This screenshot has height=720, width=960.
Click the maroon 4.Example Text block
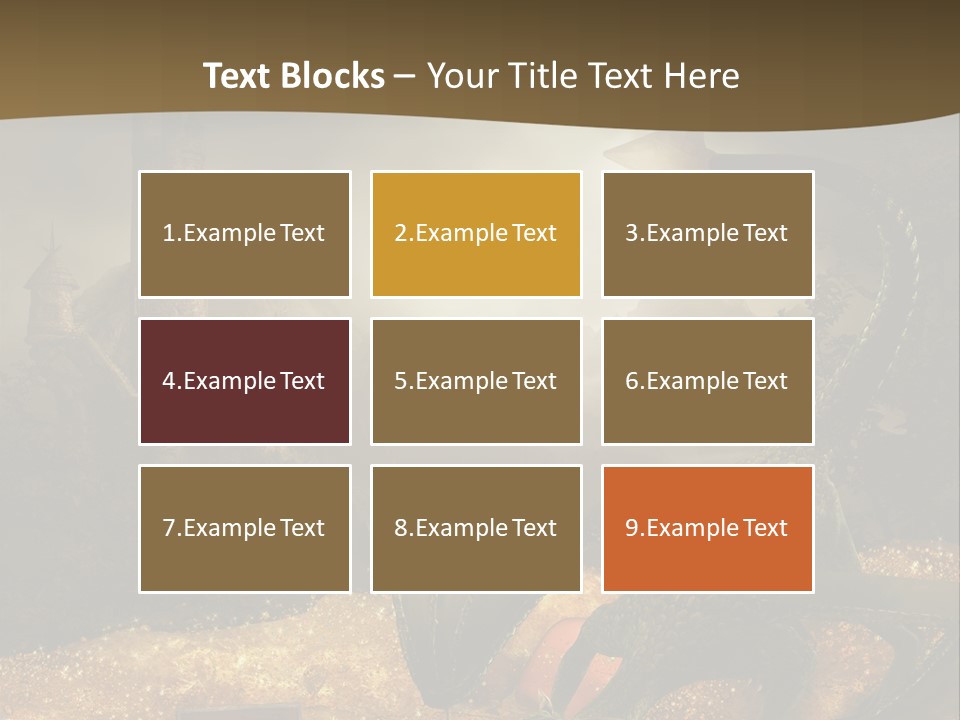pyautogui.click(x=244, y=381)
